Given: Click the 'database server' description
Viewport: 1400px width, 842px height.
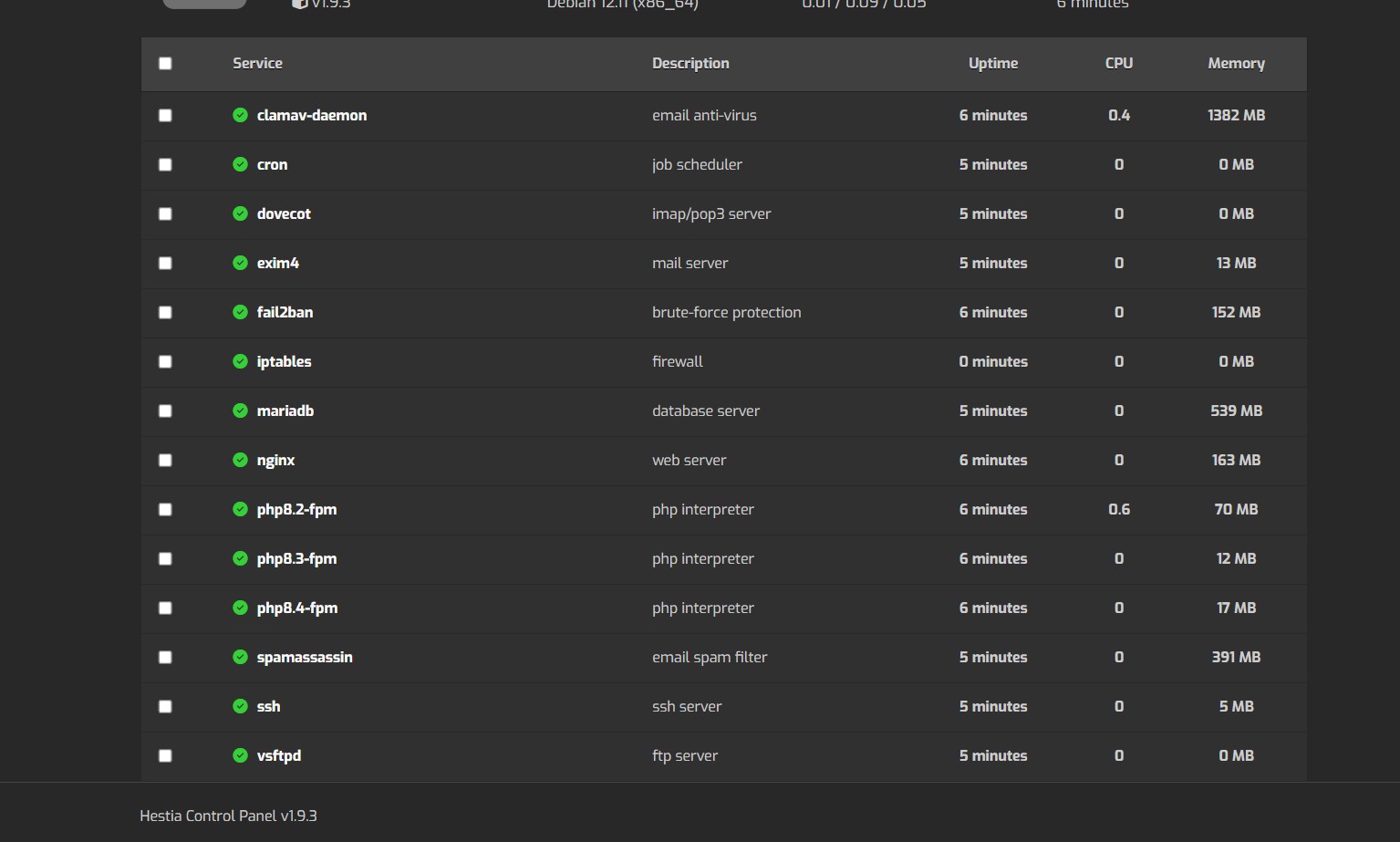Looking at the screenshot, I should point(706,411).
